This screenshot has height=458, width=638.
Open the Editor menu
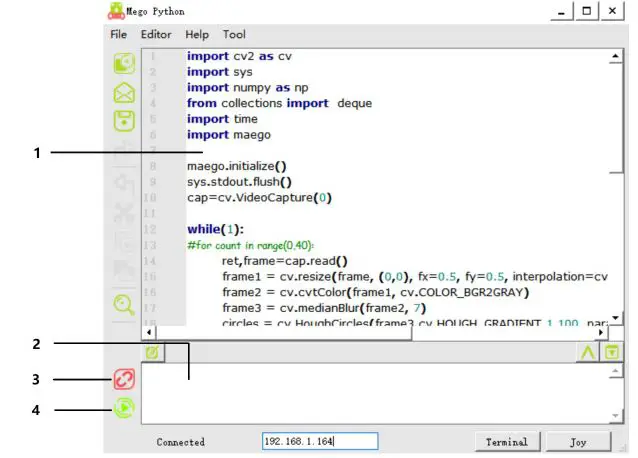point(156,35)
